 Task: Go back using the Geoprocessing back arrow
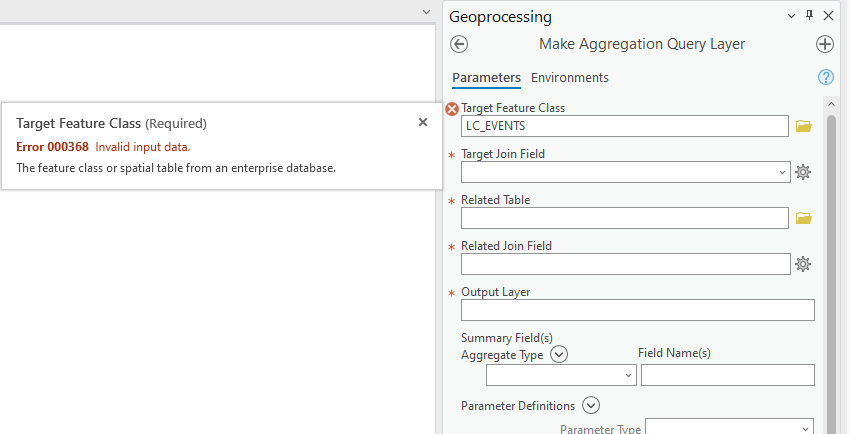pos(459,44)
